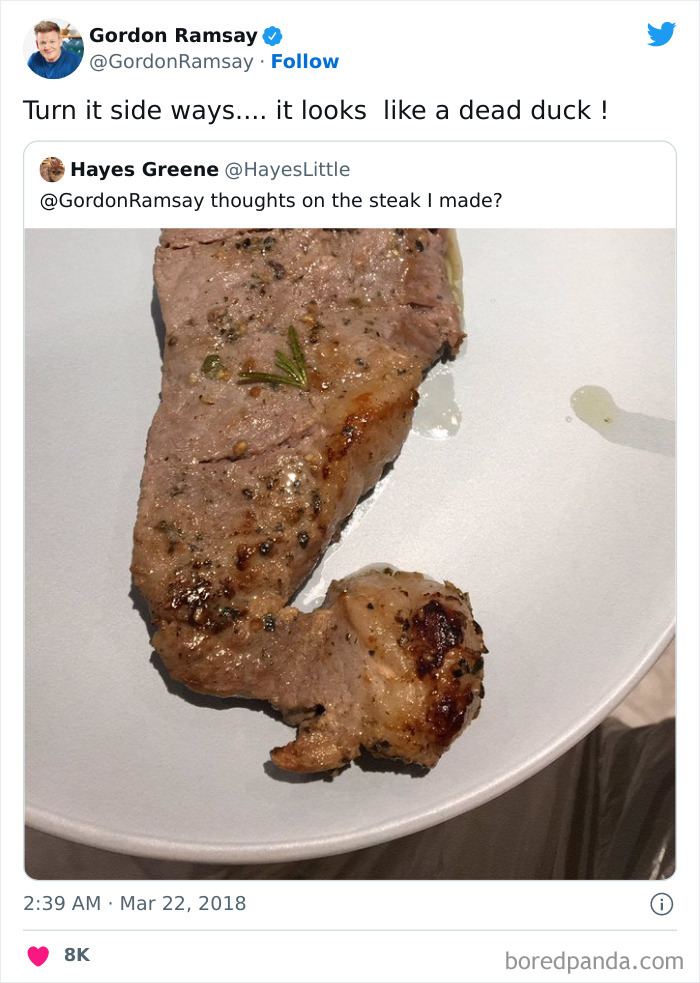This screenshot has width=700, height=983.
Task: Toggle following Gordon Ramsay
Action: click(306, 61)
